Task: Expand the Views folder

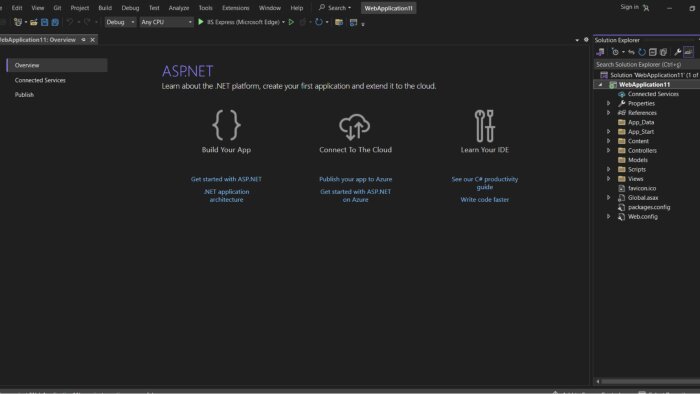Action: tap(608, 178)
